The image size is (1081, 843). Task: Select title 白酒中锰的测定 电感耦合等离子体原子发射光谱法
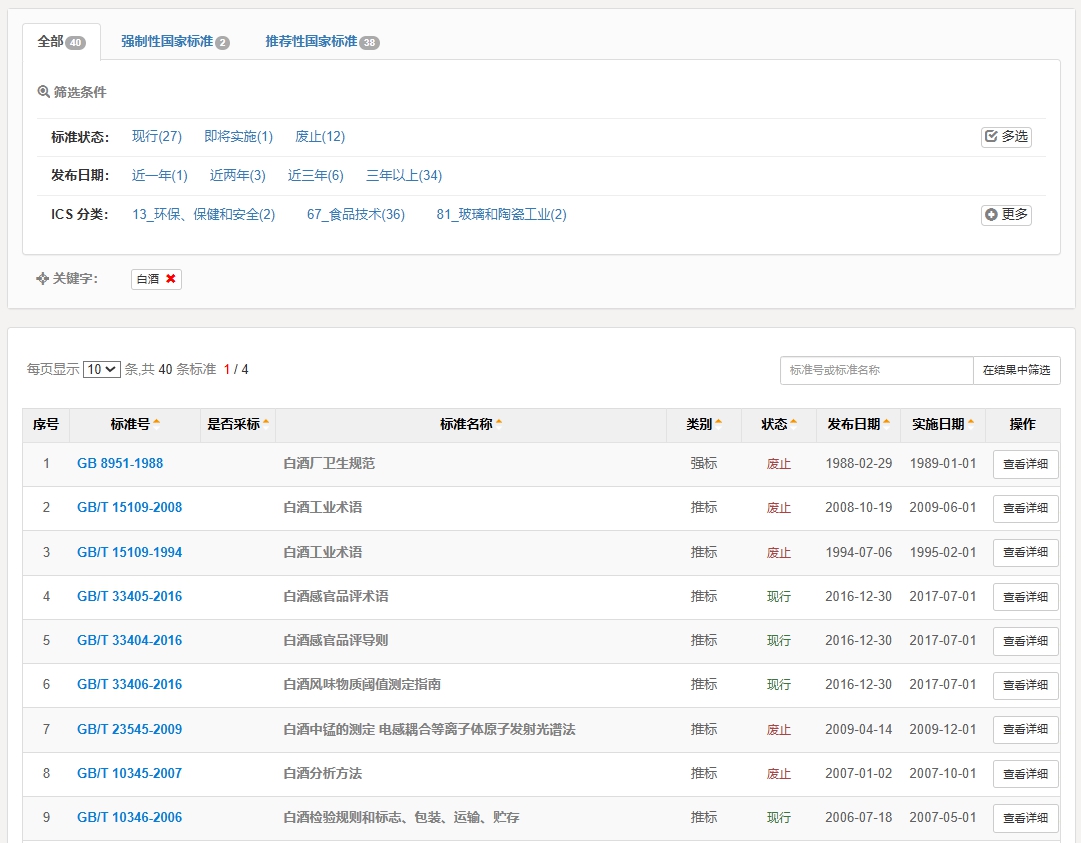coord(429,729)
